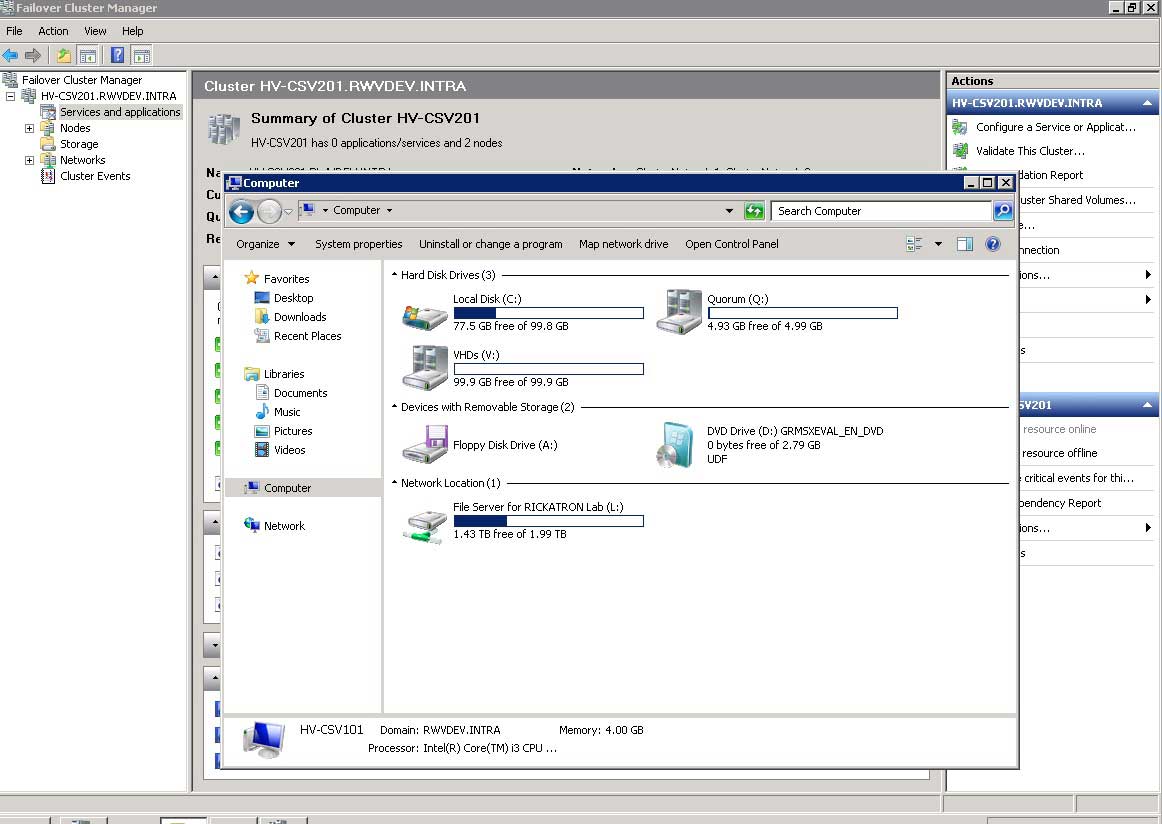1162x824 pixels.
Task: Click the Favorites star icon
Action: (251, 278)
